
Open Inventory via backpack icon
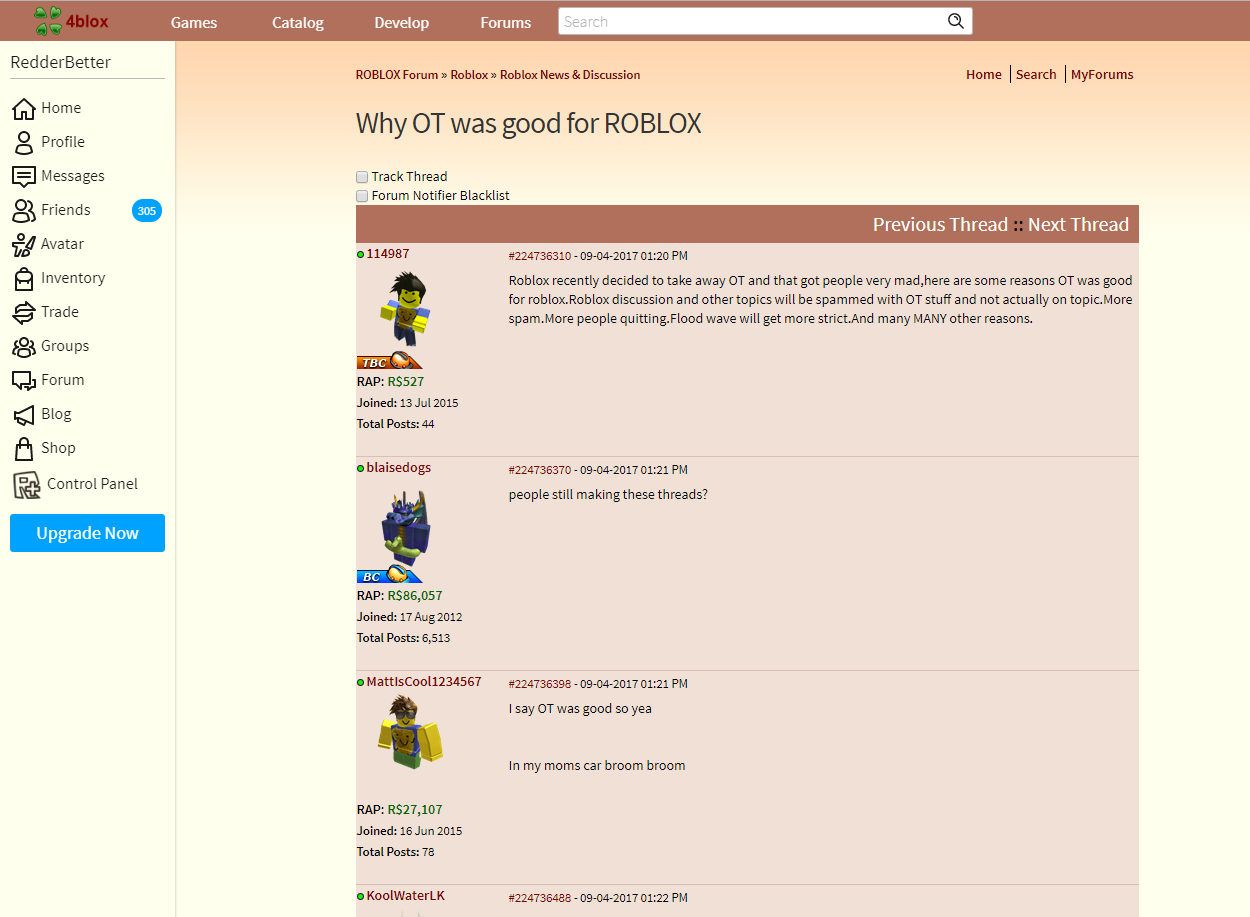pos(24,278)
